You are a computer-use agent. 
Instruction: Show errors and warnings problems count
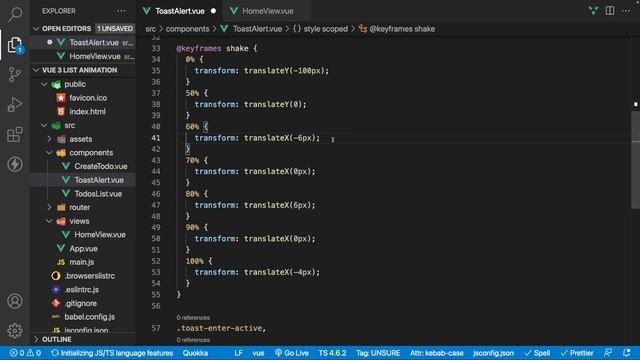click(25, 353)
